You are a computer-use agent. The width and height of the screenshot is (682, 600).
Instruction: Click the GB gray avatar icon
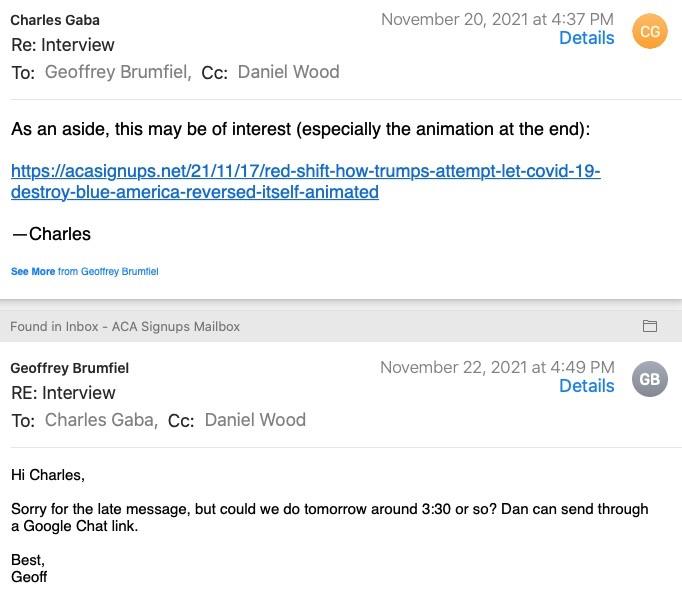click(x=650, y=380)
